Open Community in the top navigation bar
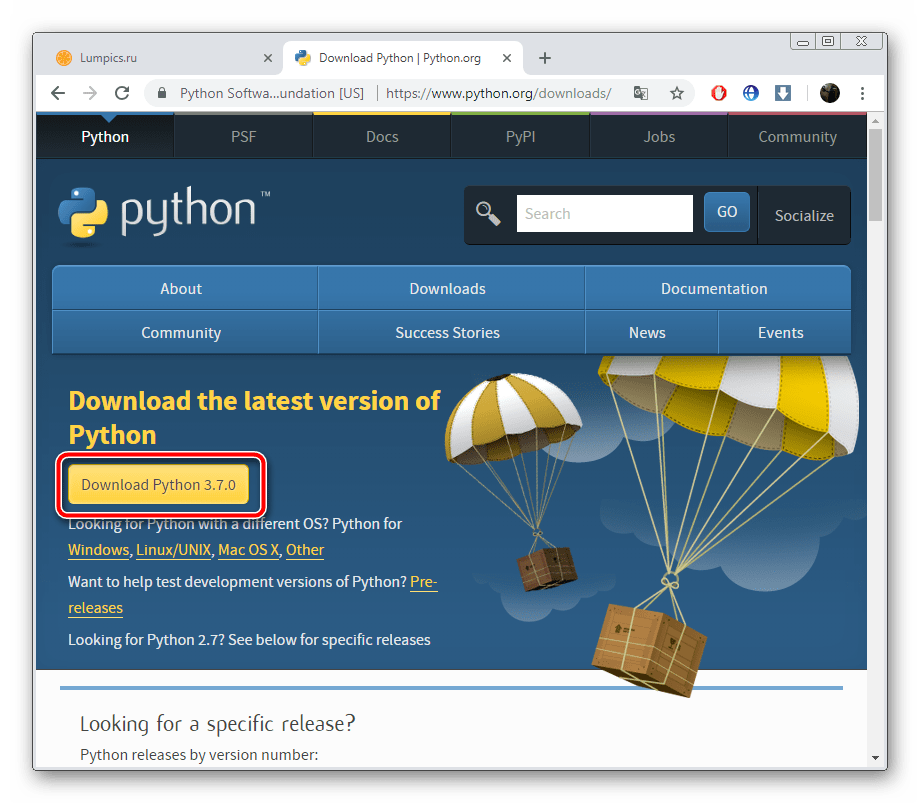 tap(797, 137)
